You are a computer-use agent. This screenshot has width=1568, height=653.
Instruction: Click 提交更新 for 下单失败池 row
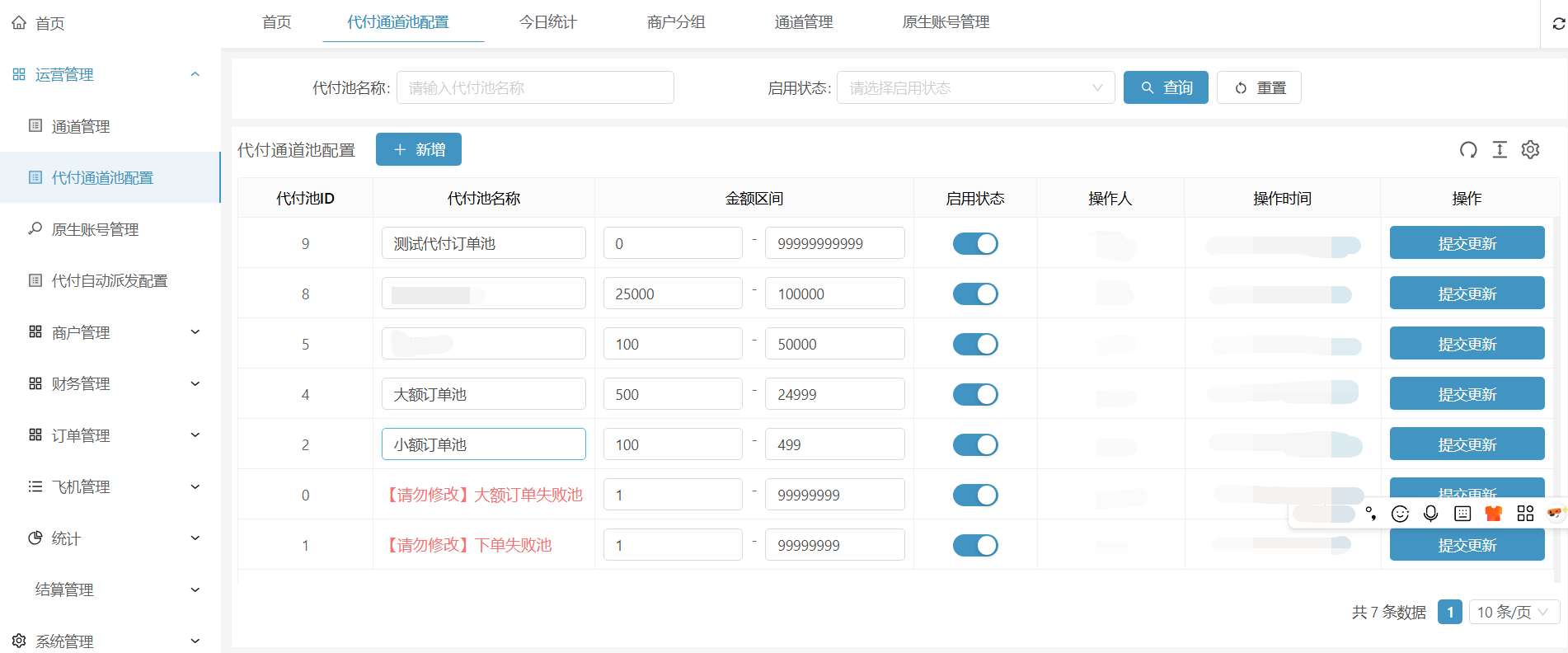click(x=1467, y=545)
